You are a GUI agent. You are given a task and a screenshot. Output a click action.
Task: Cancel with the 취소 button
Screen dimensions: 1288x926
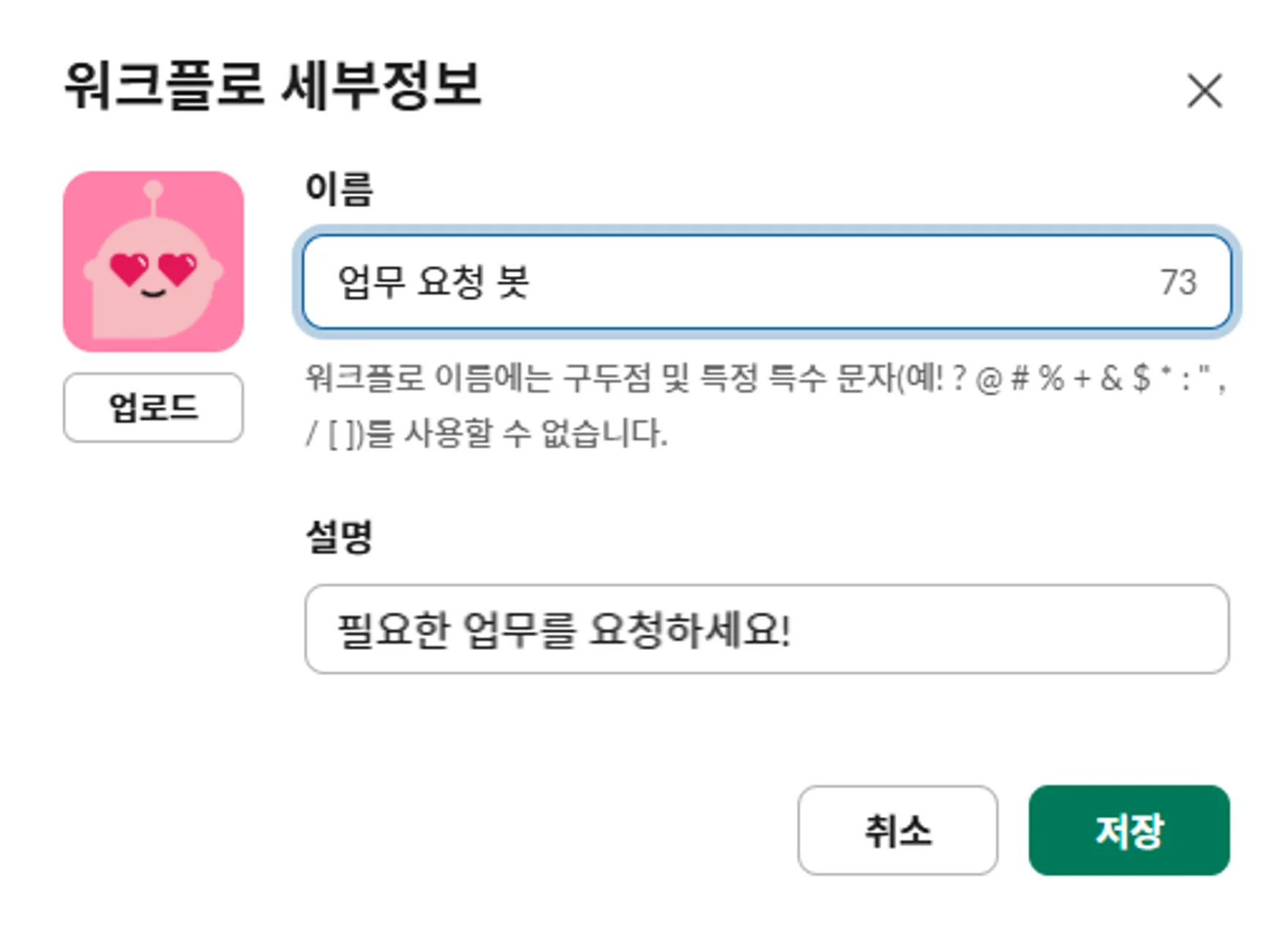click(x=897, y=830)
